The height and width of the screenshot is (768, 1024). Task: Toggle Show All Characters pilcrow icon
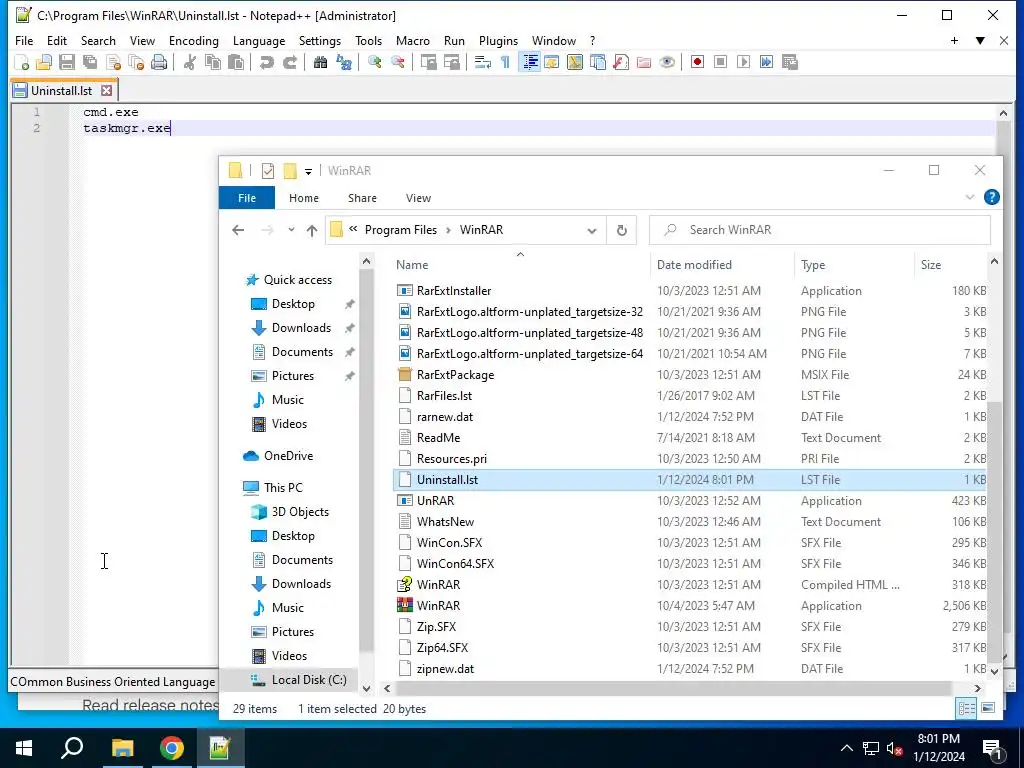point(505,62)
